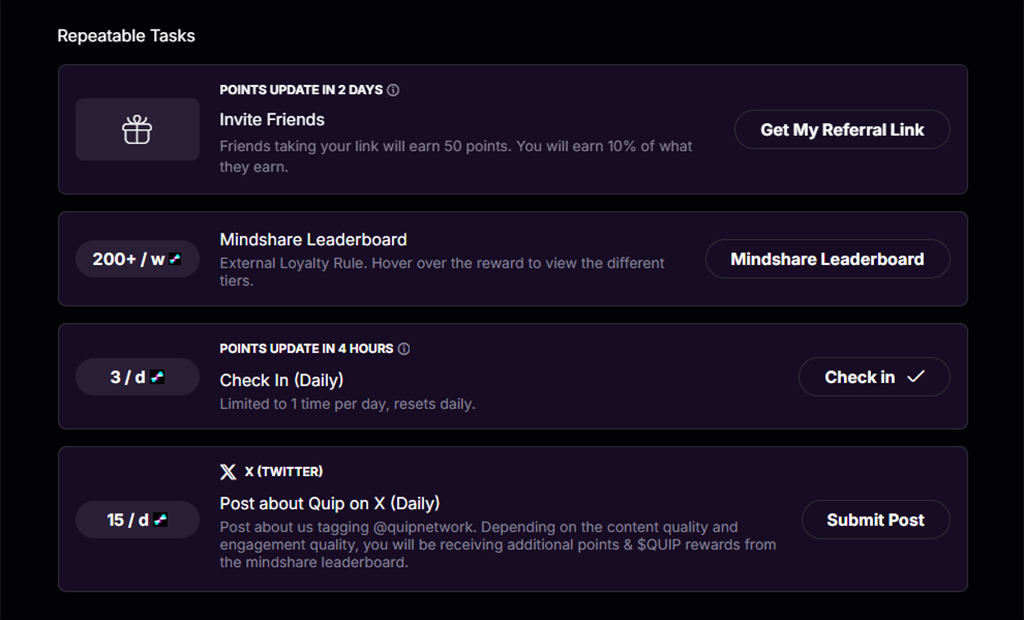Select the Mindshare Leaderboard task heading text
Viewport: 1024px width, 620px height.
313,240
